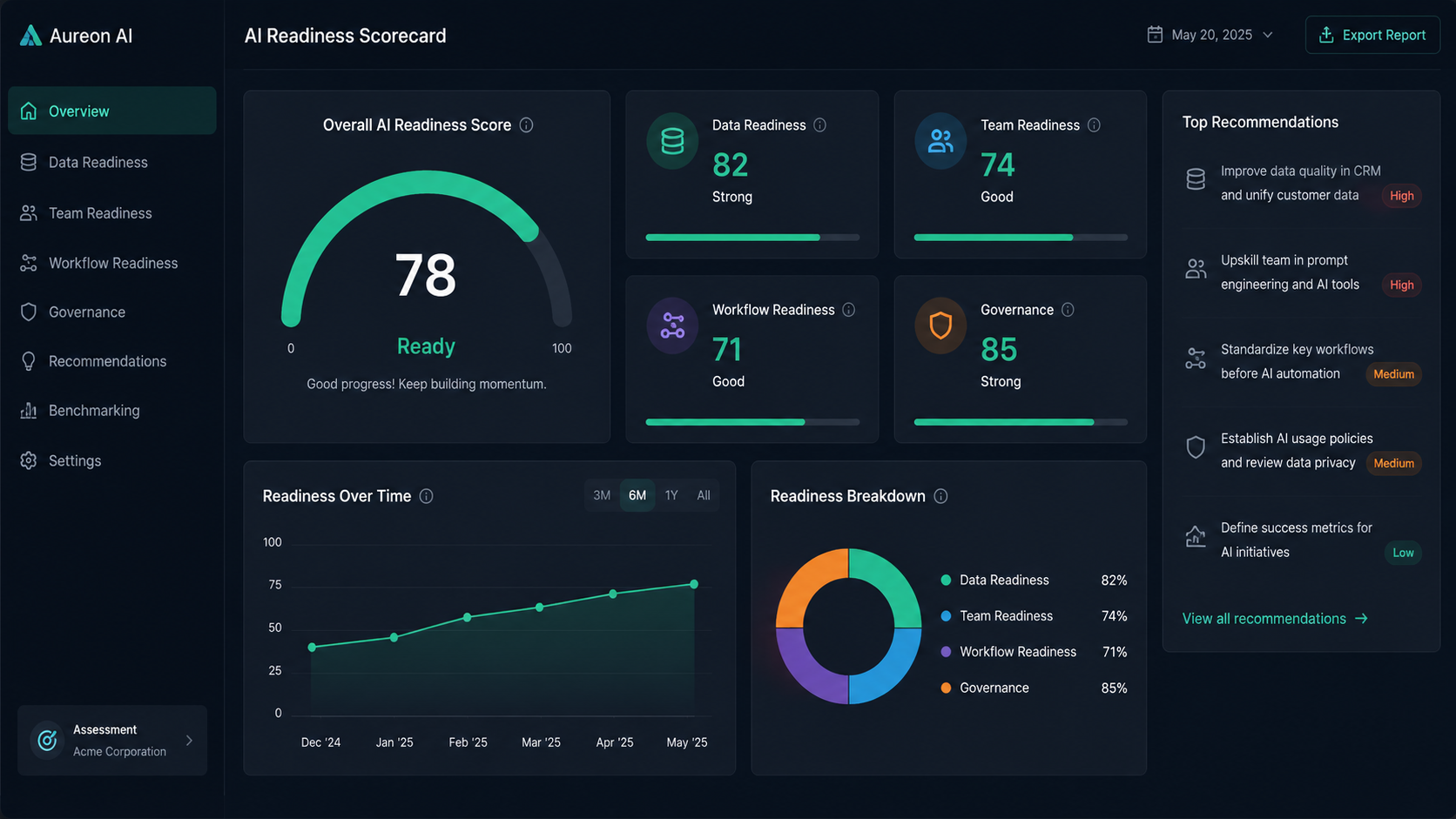Expand the Assessment Acme Corporation chevron
The image size is (1456, 819).
click(189, 741)
